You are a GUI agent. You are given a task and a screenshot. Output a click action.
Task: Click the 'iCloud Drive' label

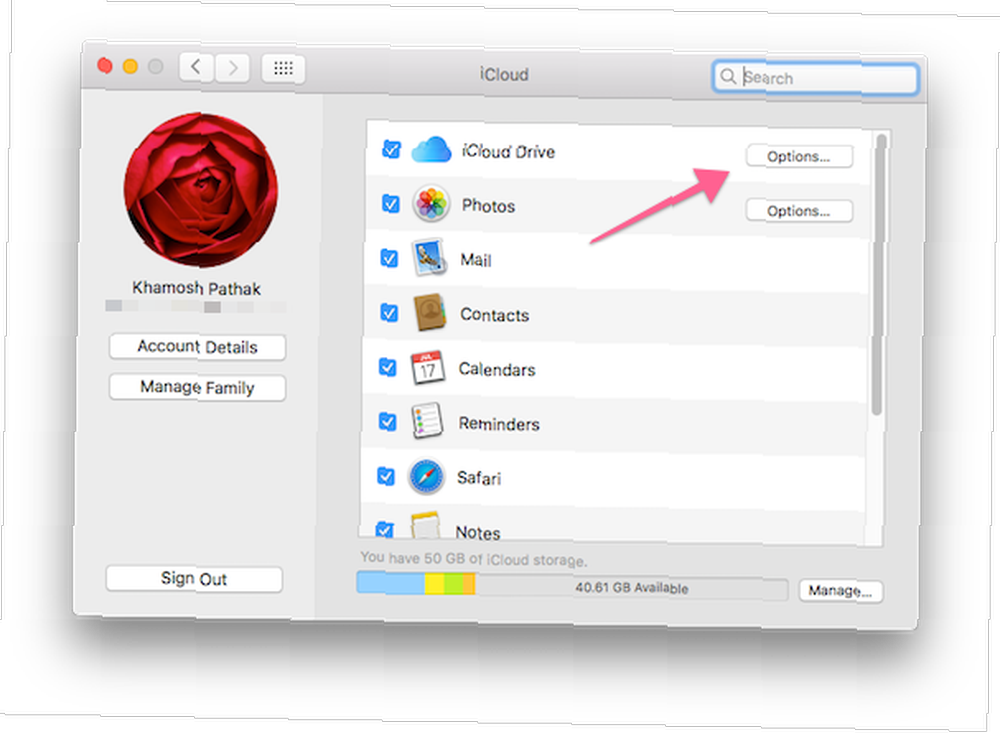508,152
